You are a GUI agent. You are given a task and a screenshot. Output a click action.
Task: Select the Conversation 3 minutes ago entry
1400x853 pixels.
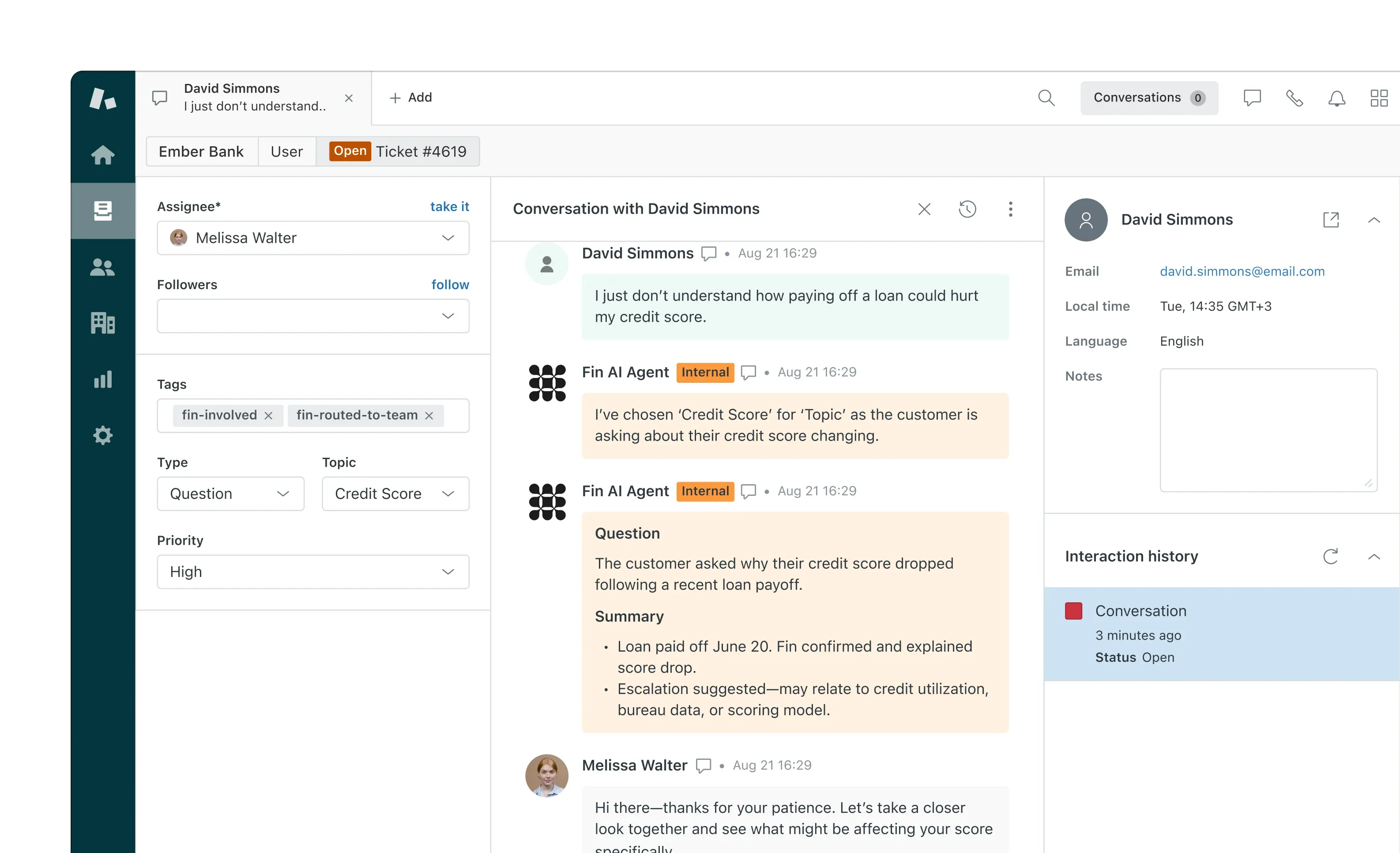click(x=1222, y=634)
